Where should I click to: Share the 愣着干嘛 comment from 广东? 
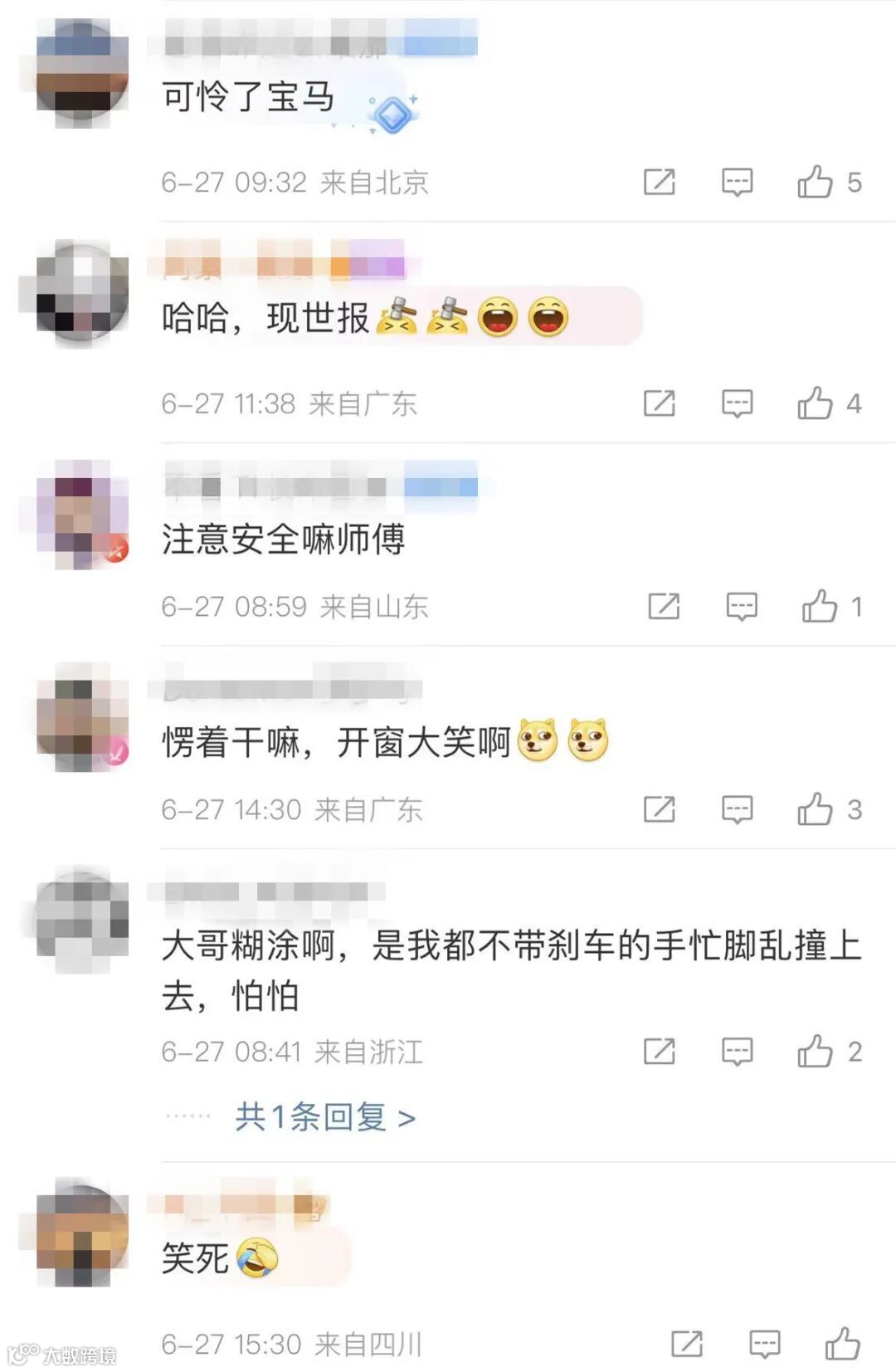[660, 809]
